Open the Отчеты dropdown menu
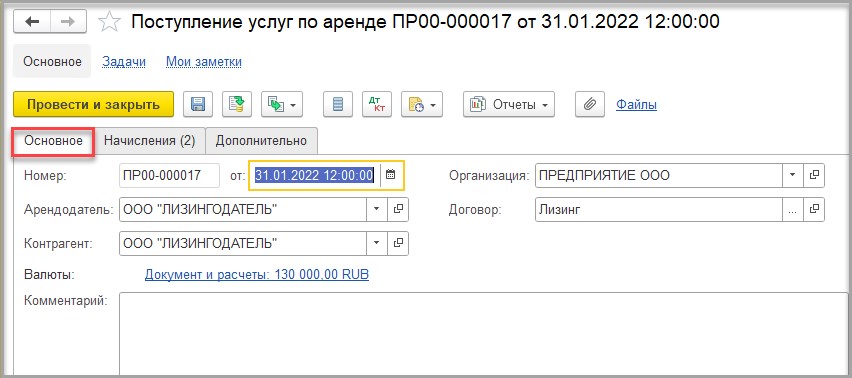 point(509,104)
